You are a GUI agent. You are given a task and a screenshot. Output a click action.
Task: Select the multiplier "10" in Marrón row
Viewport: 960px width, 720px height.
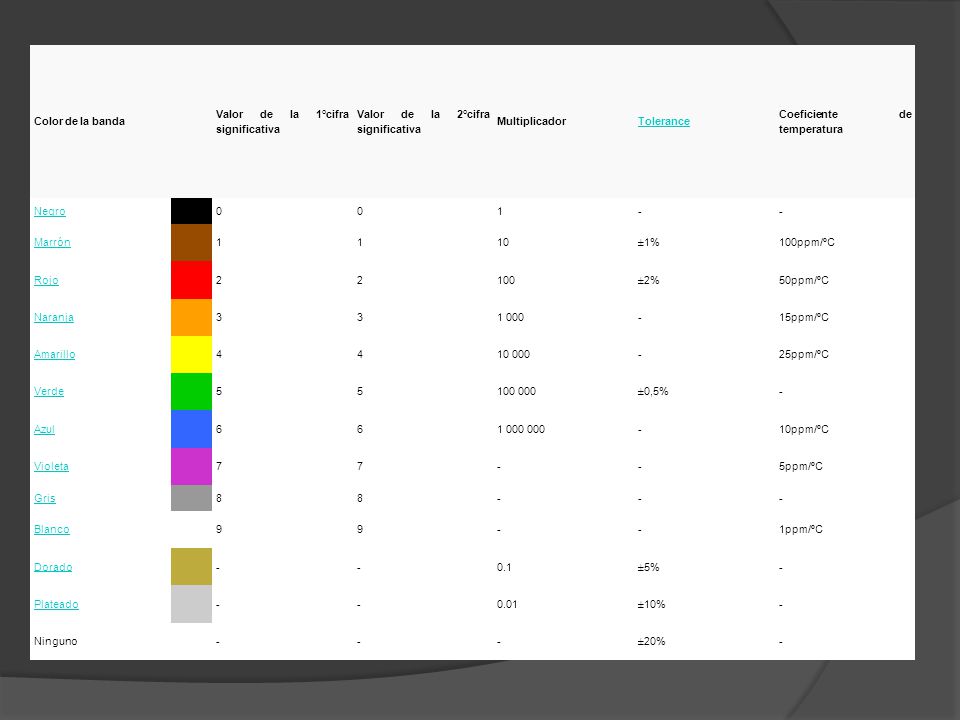click(x=503, y=242)
